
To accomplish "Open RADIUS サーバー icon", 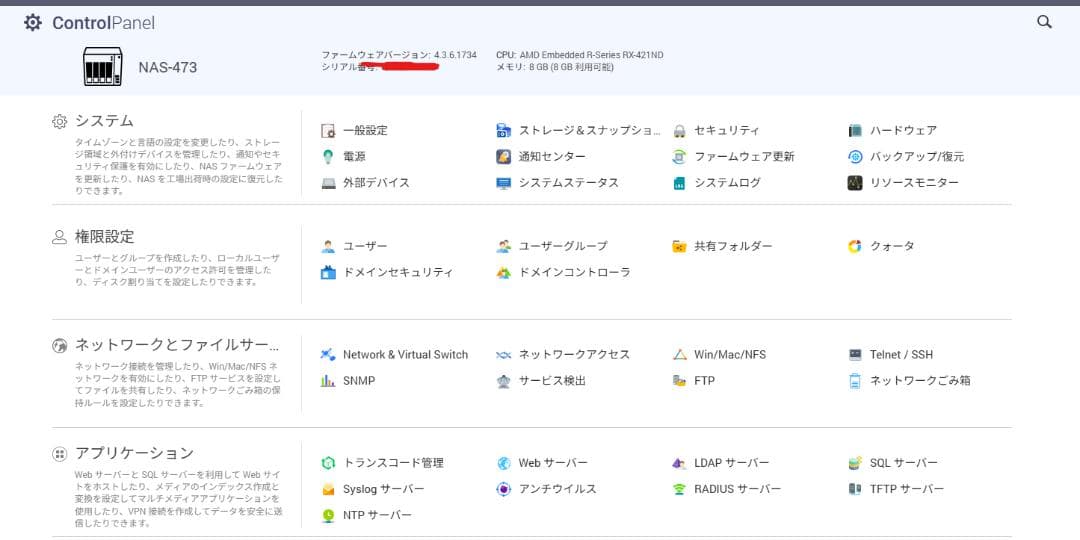I will click(x=679, y=490).
